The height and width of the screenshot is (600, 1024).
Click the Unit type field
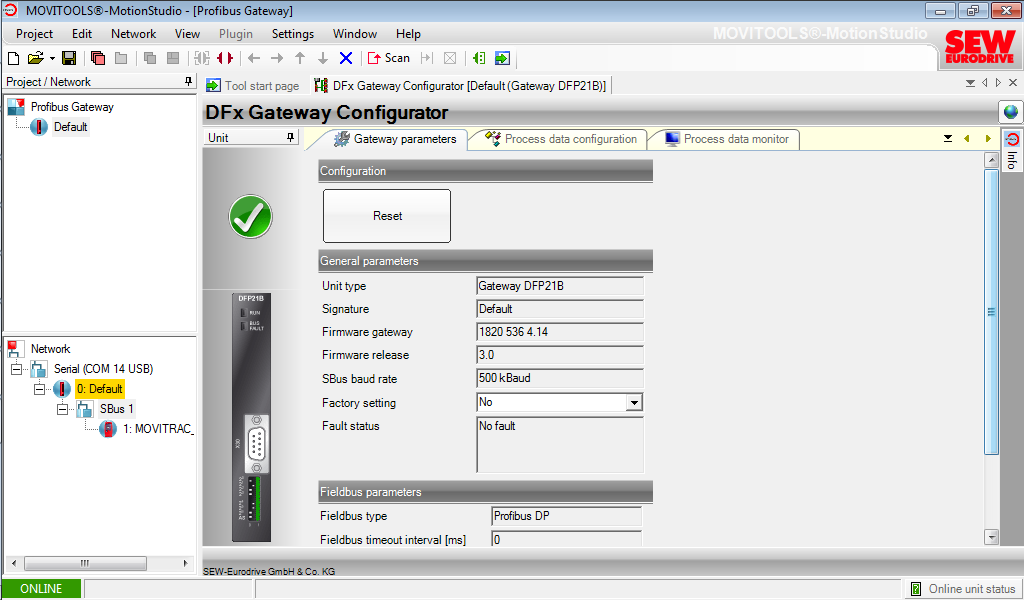pos(560,286)
